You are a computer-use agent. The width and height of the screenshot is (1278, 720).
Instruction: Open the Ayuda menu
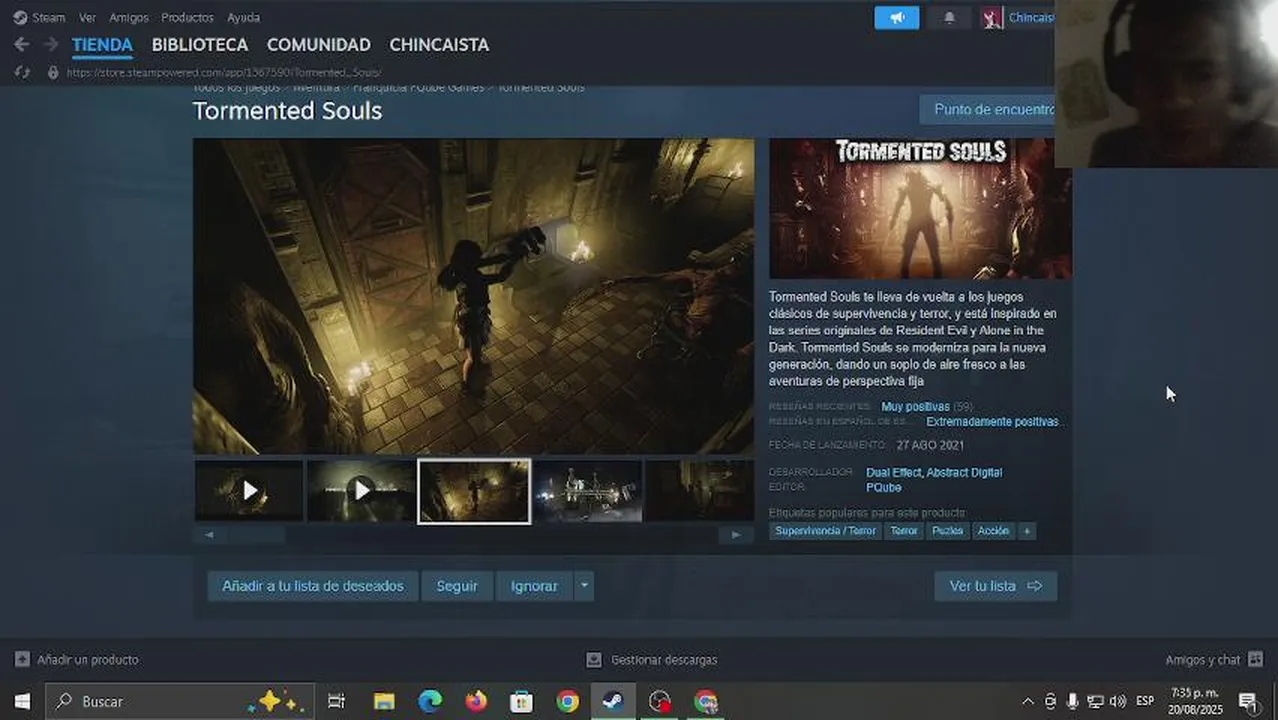[243, 17]
